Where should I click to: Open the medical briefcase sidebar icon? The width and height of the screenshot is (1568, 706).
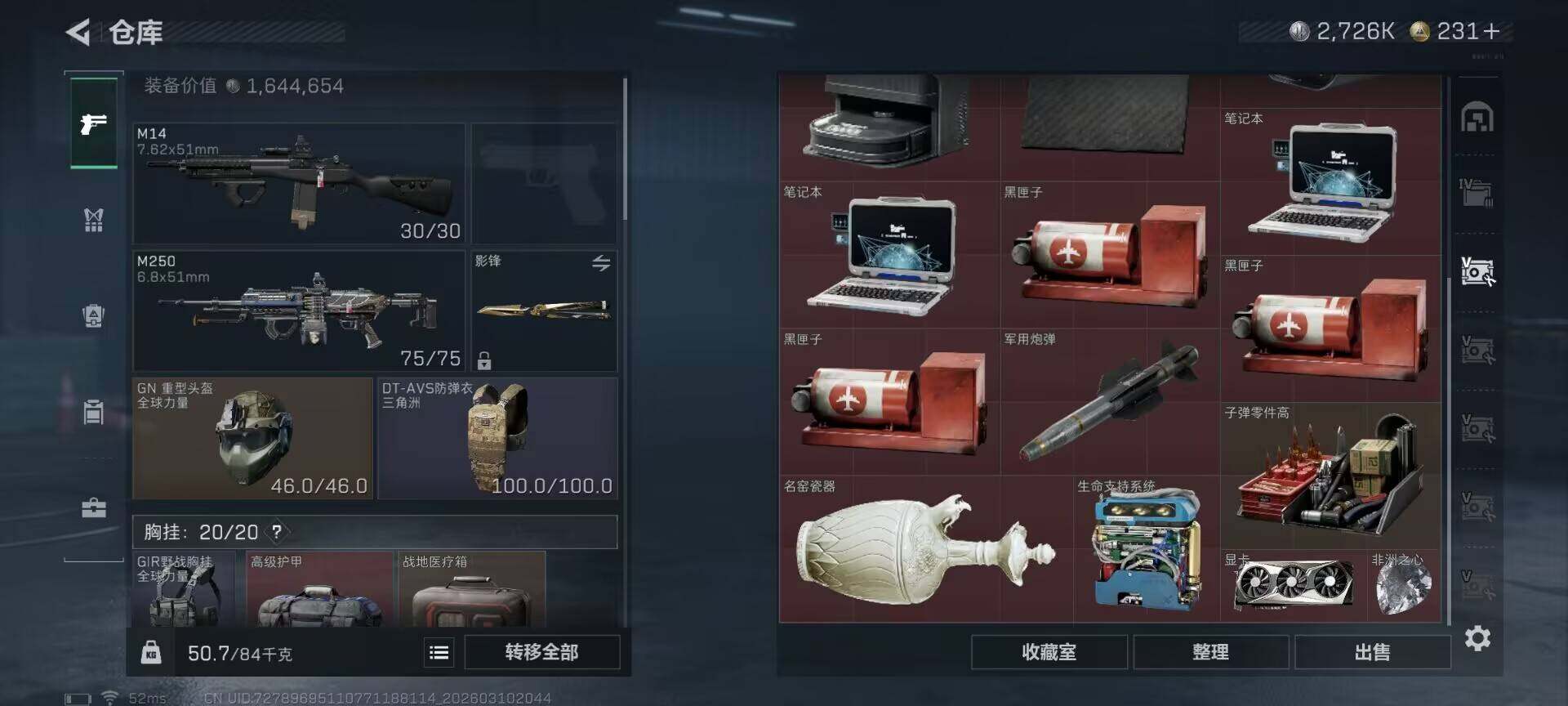click(x=94, y=508)
